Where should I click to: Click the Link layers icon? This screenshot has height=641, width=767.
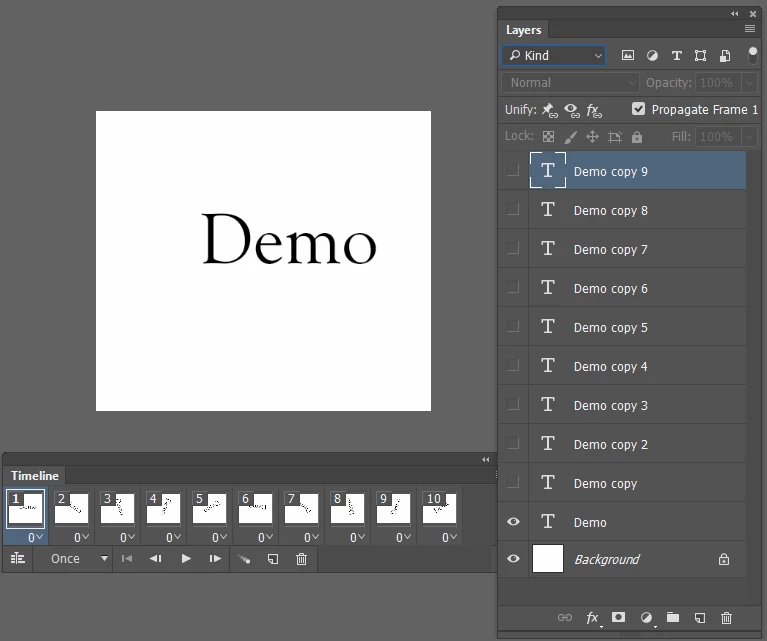564,618
